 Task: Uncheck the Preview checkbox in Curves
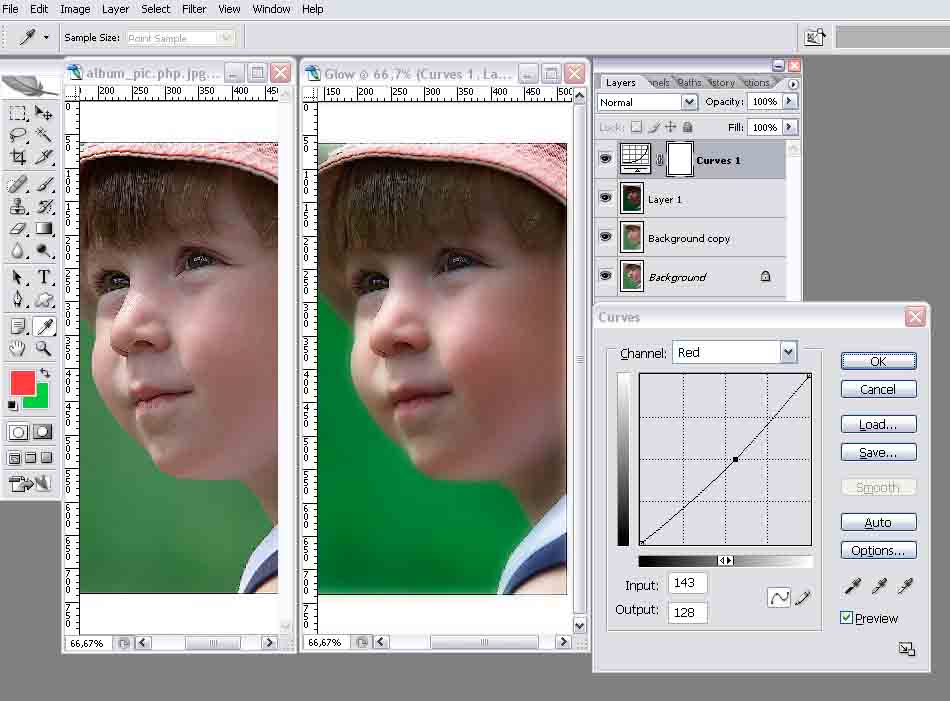coord(846,618)
